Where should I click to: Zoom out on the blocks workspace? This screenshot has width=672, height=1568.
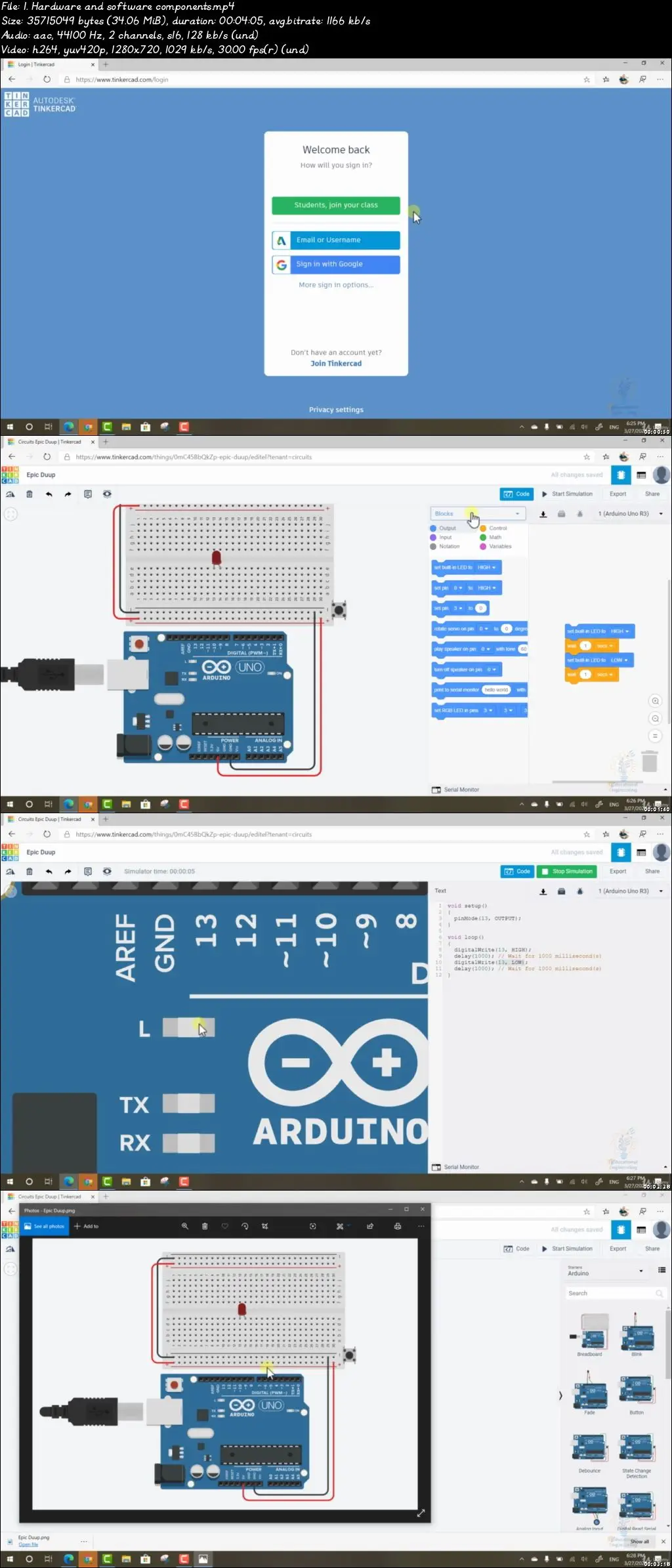655,719
